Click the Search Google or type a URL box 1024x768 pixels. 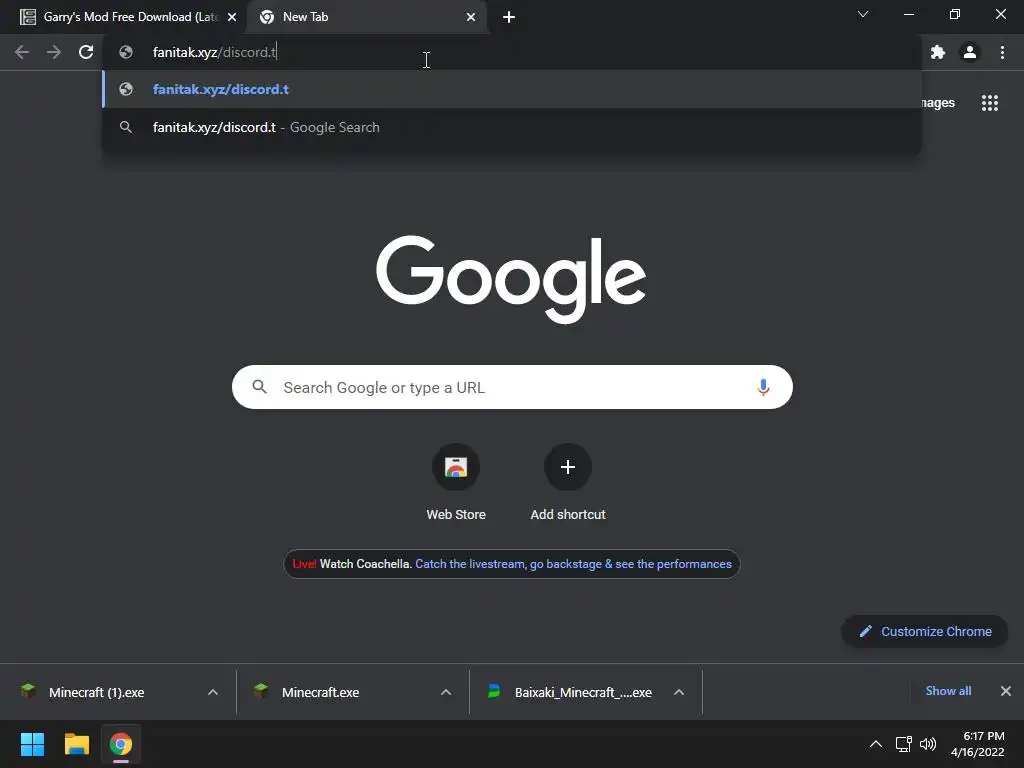512,387
